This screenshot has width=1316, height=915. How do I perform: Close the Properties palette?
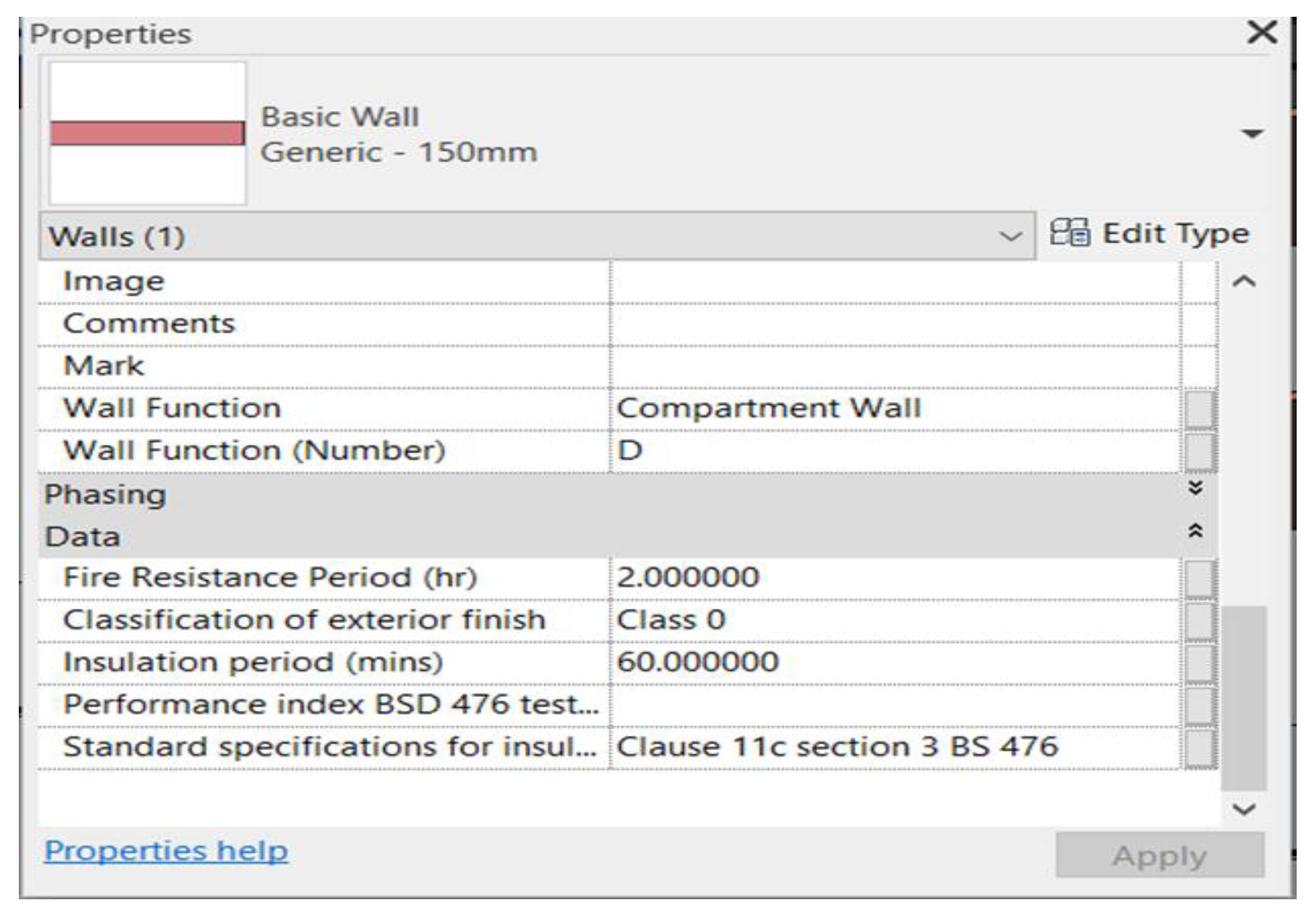(x=1262, y=32)
